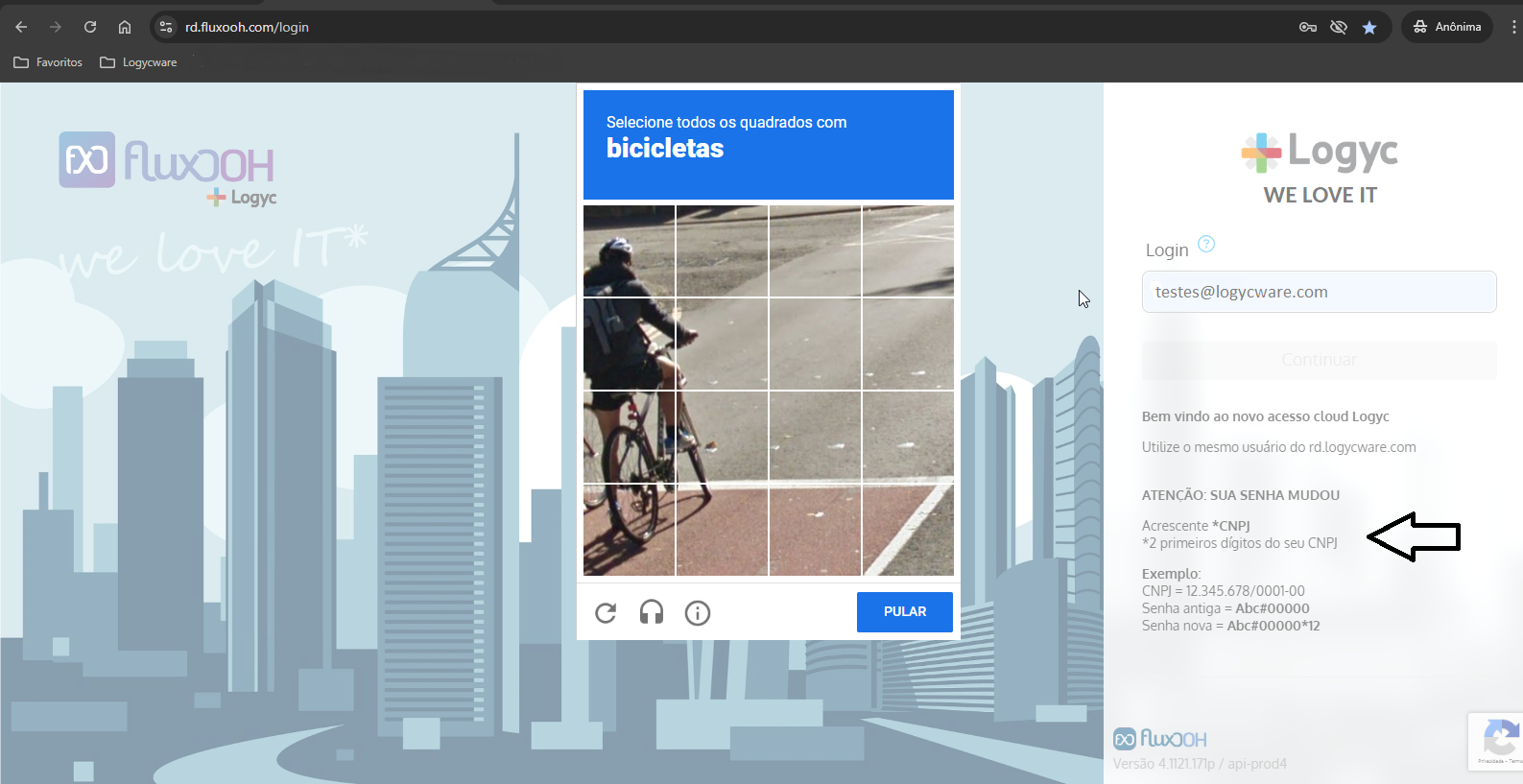Focus the Login email input field
1523x784 pixels.
[x=1319, y=292]
